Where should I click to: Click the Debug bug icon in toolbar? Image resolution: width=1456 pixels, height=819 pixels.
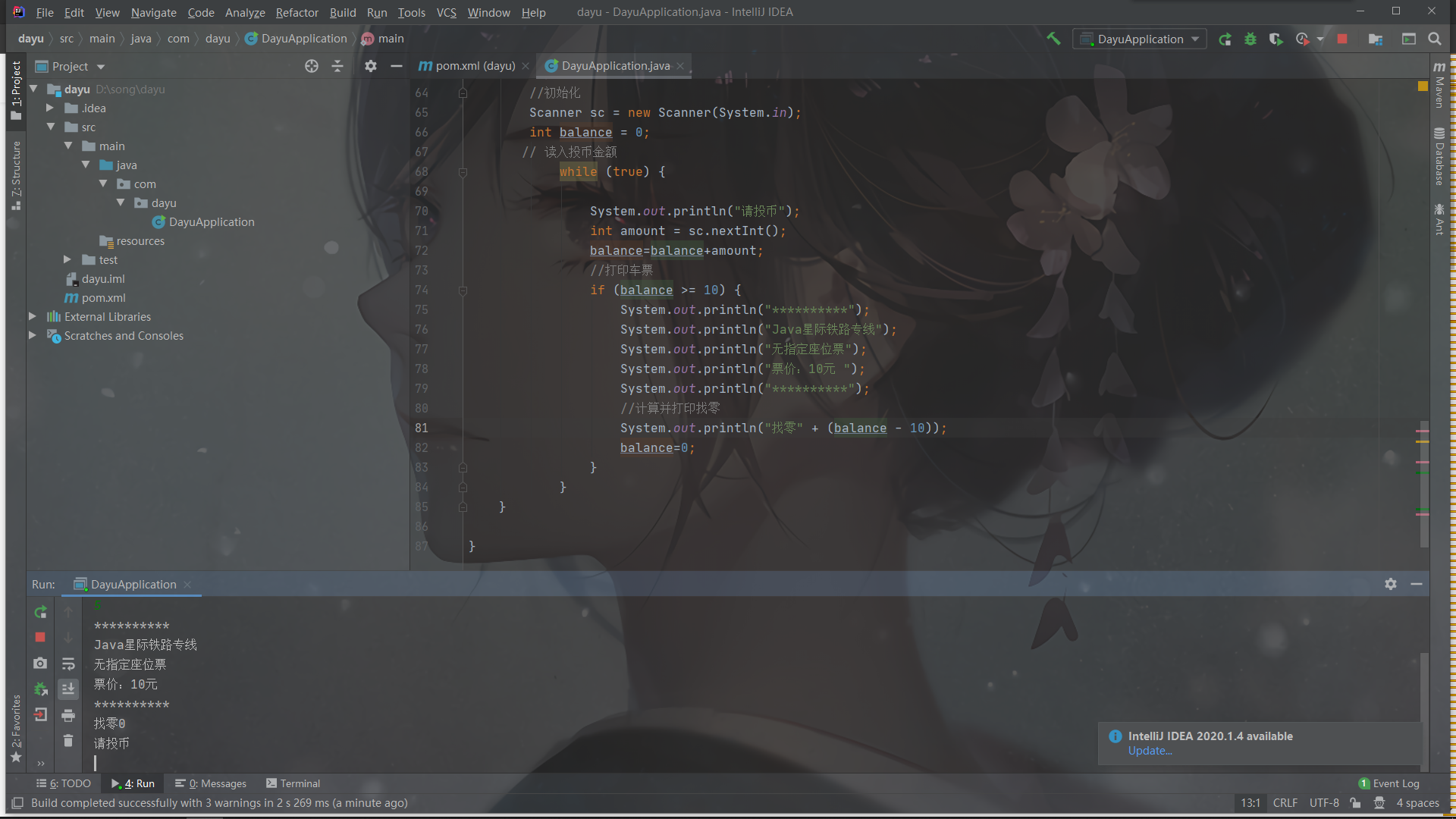pos(1250,39)
